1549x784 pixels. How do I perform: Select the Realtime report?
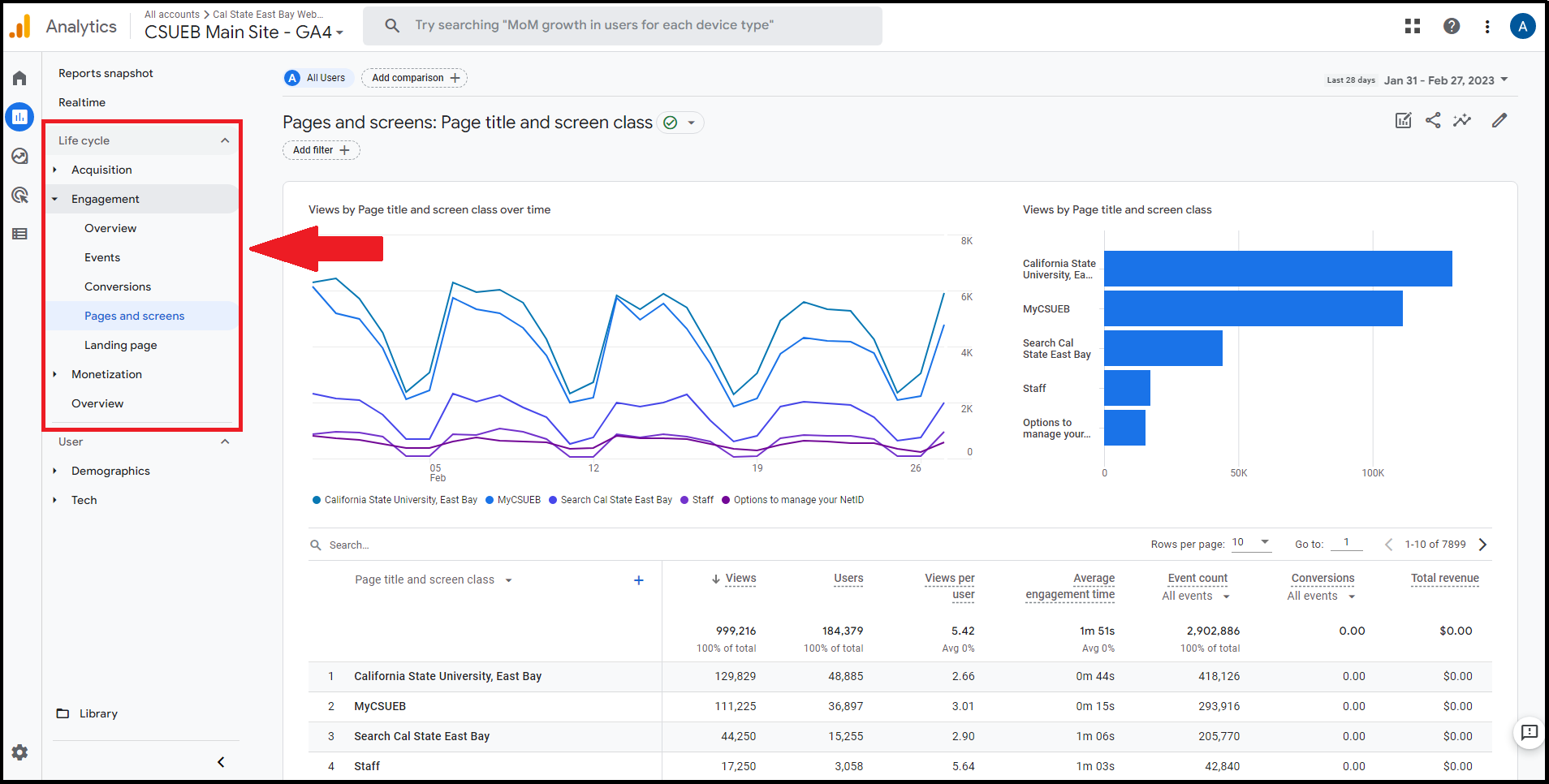click(x=82, y=102)
